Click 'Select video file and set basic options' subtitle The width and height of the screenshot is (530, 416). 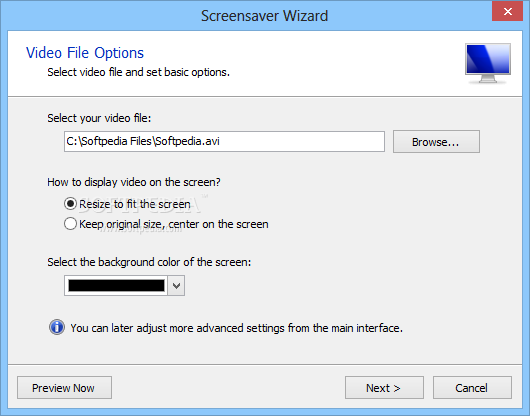point(138,72)
